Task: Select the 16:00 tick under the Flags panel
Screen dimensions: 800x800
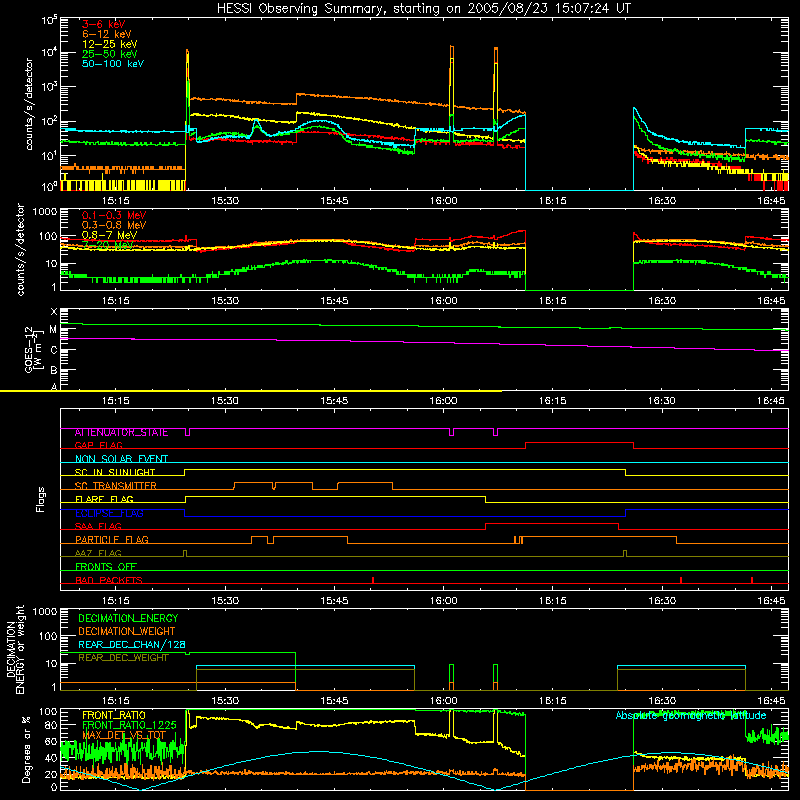Action: pyautogui.click(x=443, y=601)
